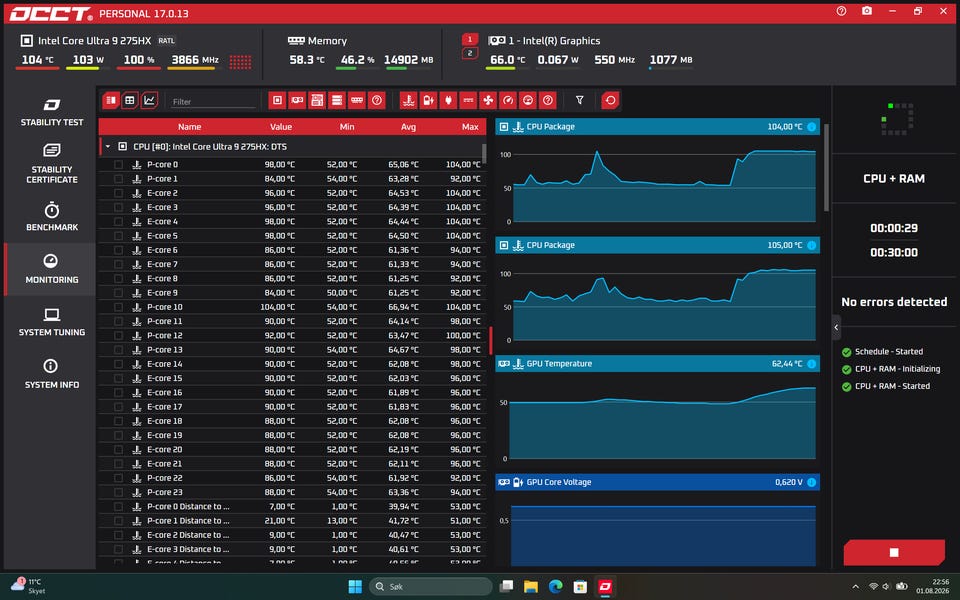Click the OCCT icon in the taskbar
This screenshot has height=600, width=960.
pos(606,587)
